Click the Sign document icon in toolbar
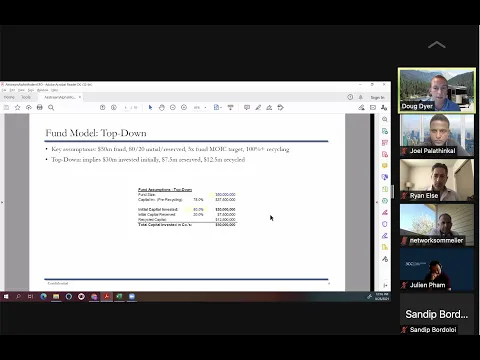This screenshot has height=360, width=480. click(x=269, y=107)
